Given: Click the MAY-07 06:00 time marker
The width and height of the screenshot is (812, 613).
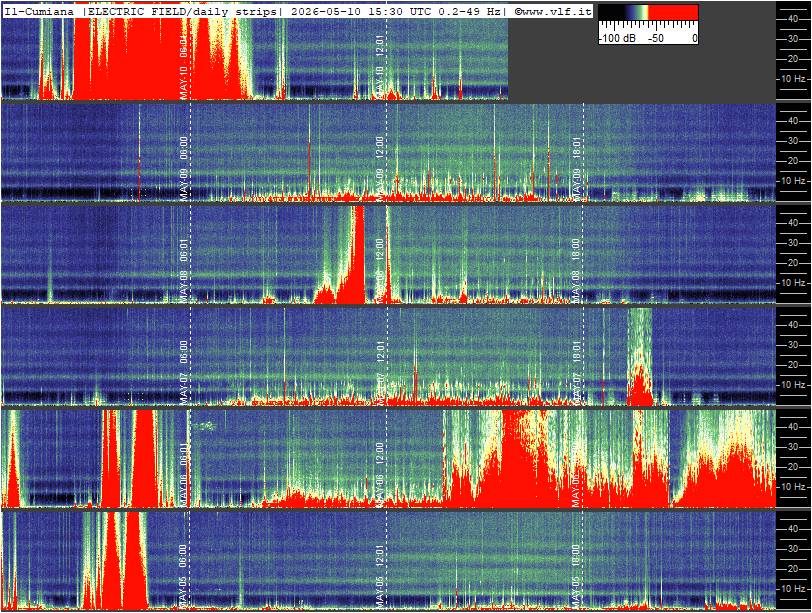Looking at the screenshot, I should click(x=183, y=373).
